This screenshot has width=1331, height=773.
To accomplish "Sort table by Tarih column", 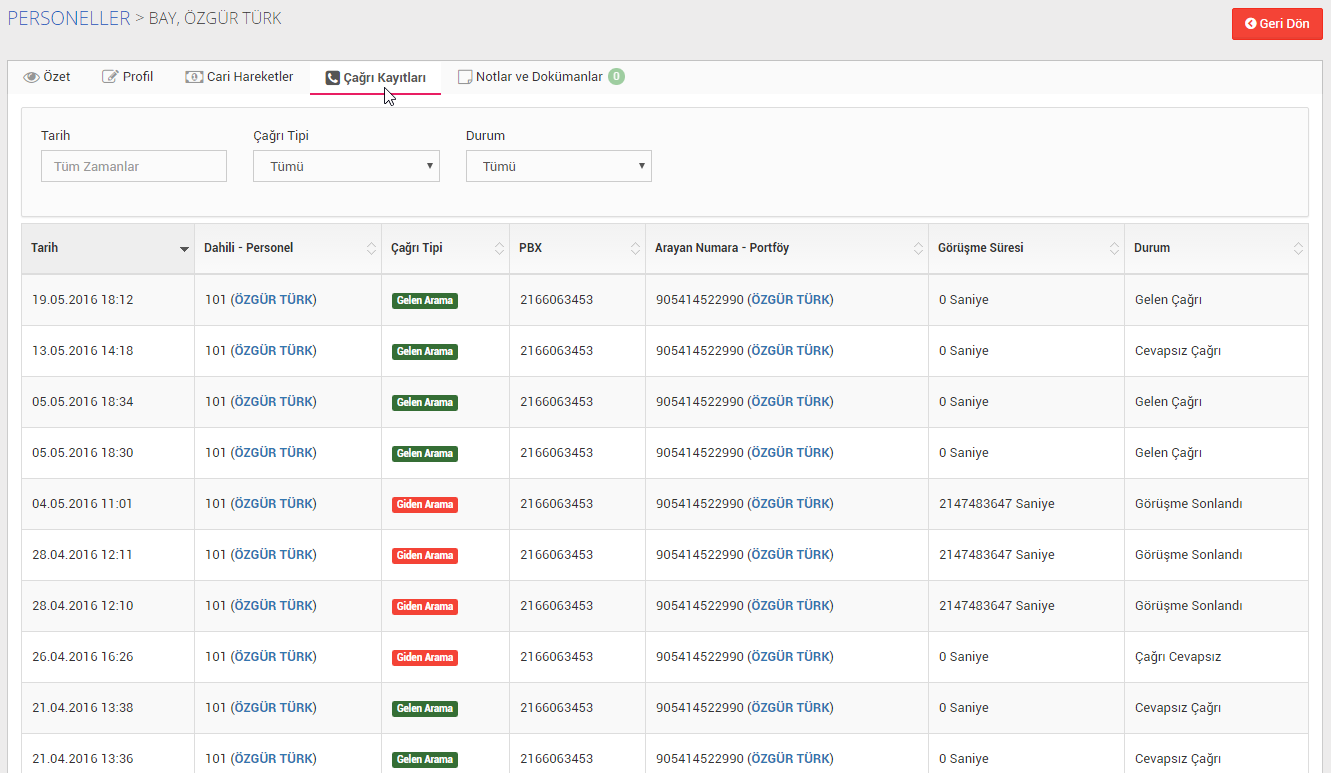I will tap(108, 248).
